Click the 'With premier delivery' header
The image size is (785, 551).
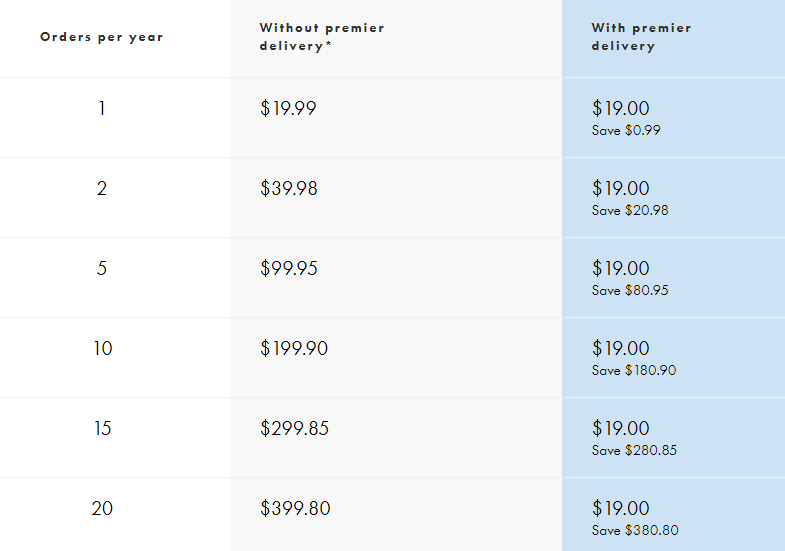(x=641, y=37)
